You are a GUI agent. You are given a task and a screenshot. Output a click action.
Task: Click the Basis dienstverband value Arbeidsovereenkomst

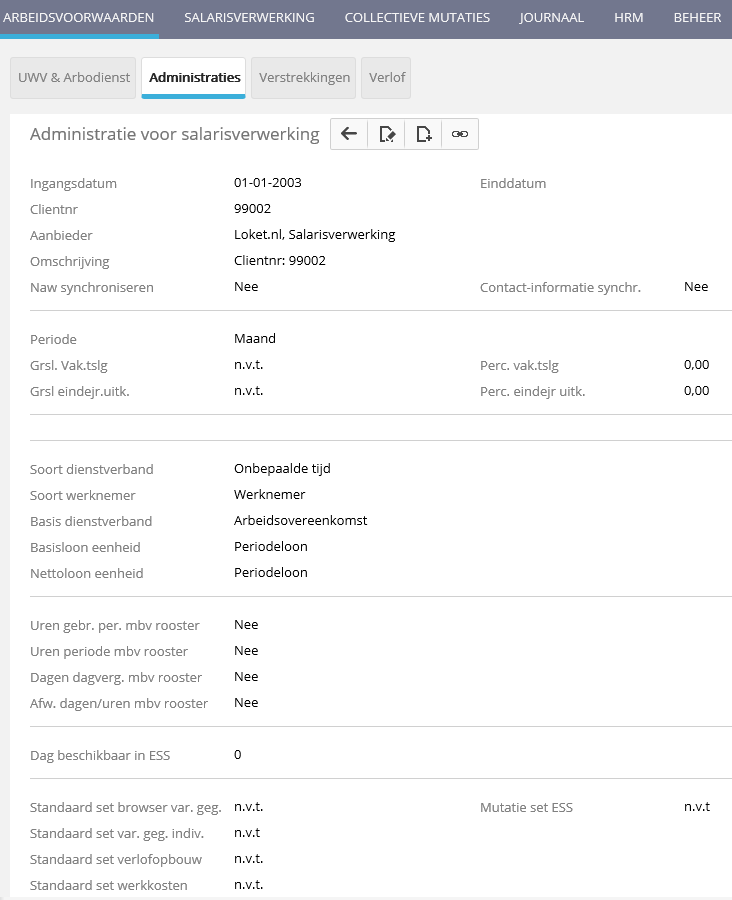coord(300,521)
